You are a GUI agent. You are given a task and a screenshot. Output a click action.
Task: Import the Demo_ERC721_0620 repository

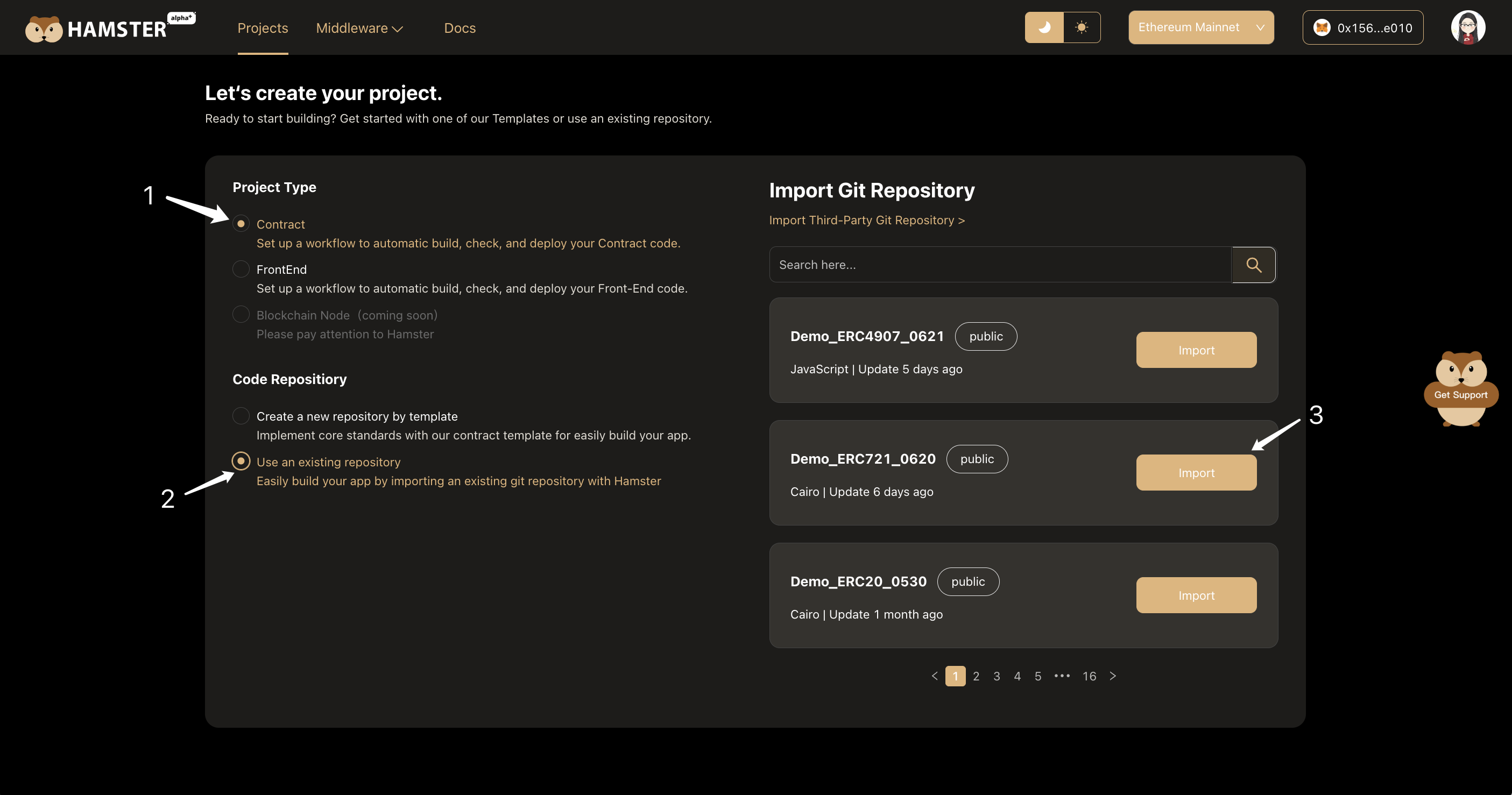click(x=1196, y=473)
